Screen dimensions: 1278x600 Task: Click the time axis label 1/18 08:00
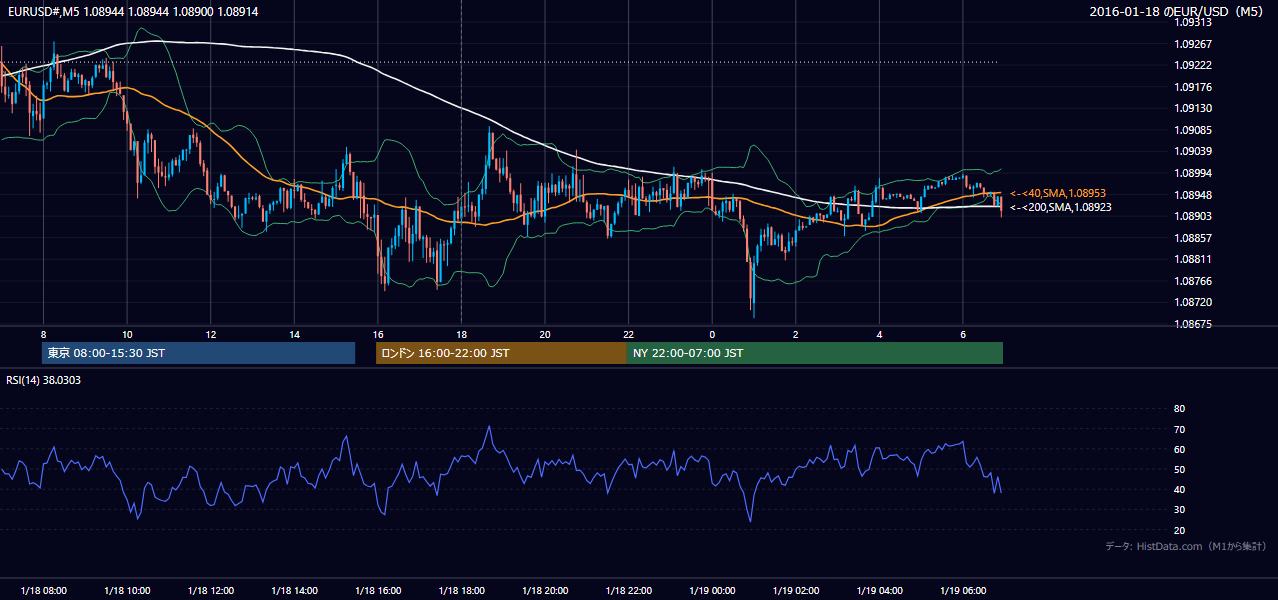43,591
